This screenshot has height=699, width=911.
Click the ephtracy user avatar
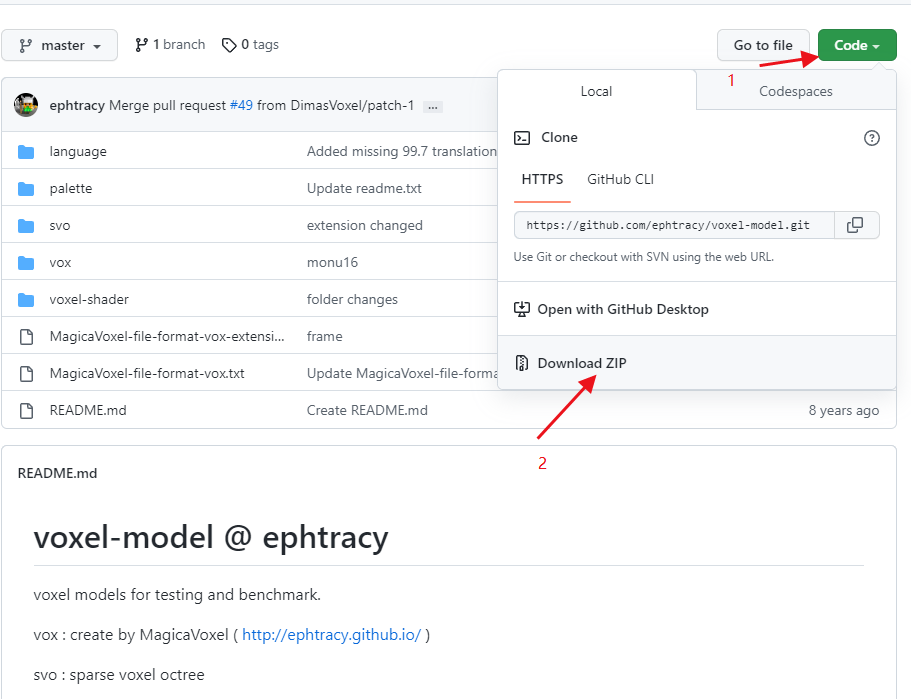coord(26,105)
